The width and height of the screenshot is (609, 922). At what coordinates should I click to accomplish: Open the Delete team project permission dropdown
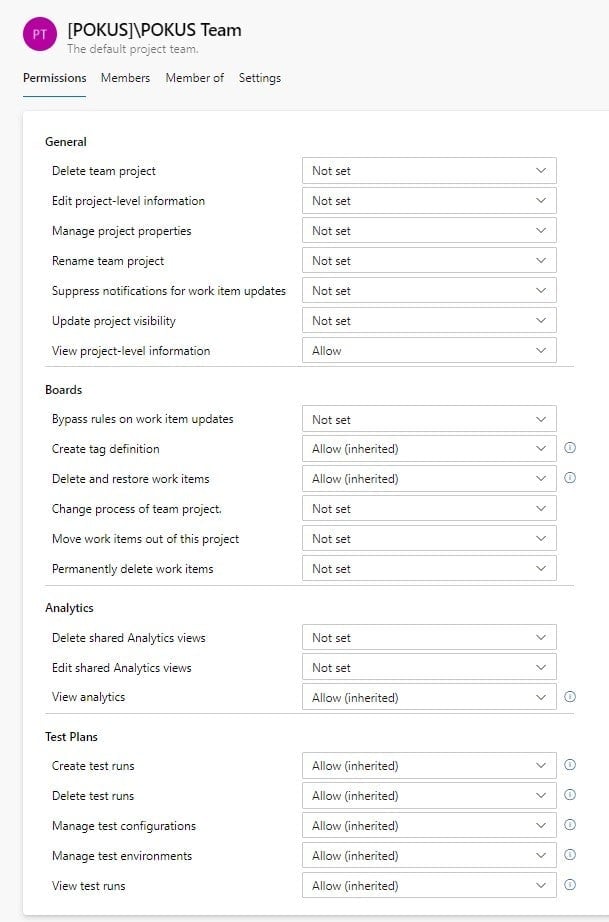(x=428, y=171)
